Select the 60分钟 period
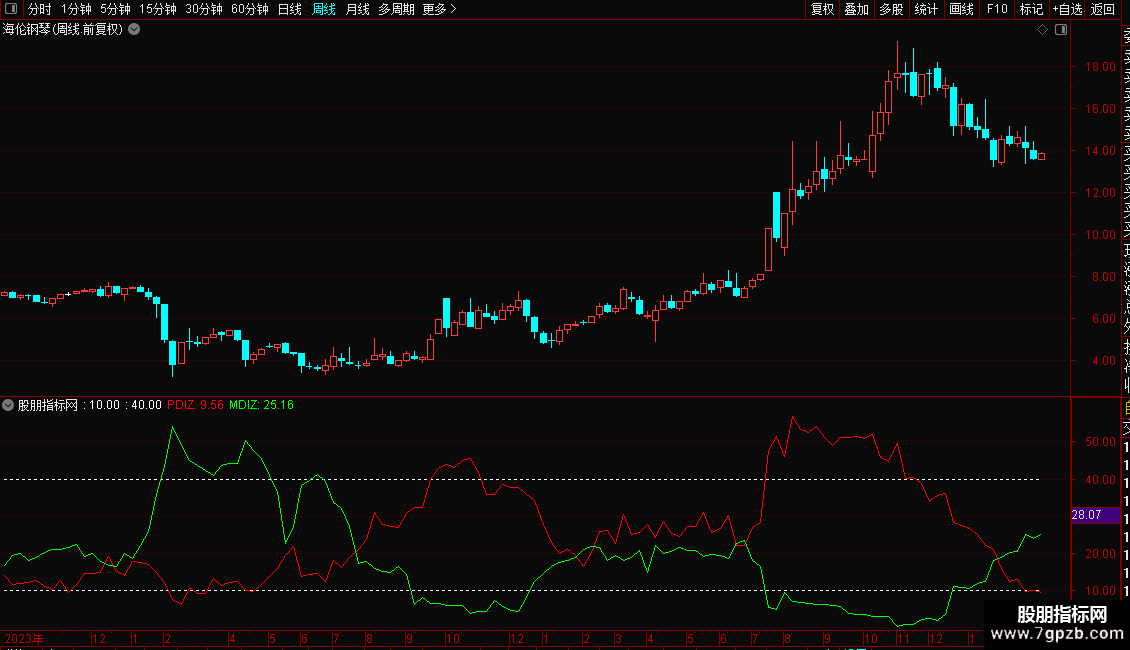This screenshot has height=650, width=1130. (250, 9)
